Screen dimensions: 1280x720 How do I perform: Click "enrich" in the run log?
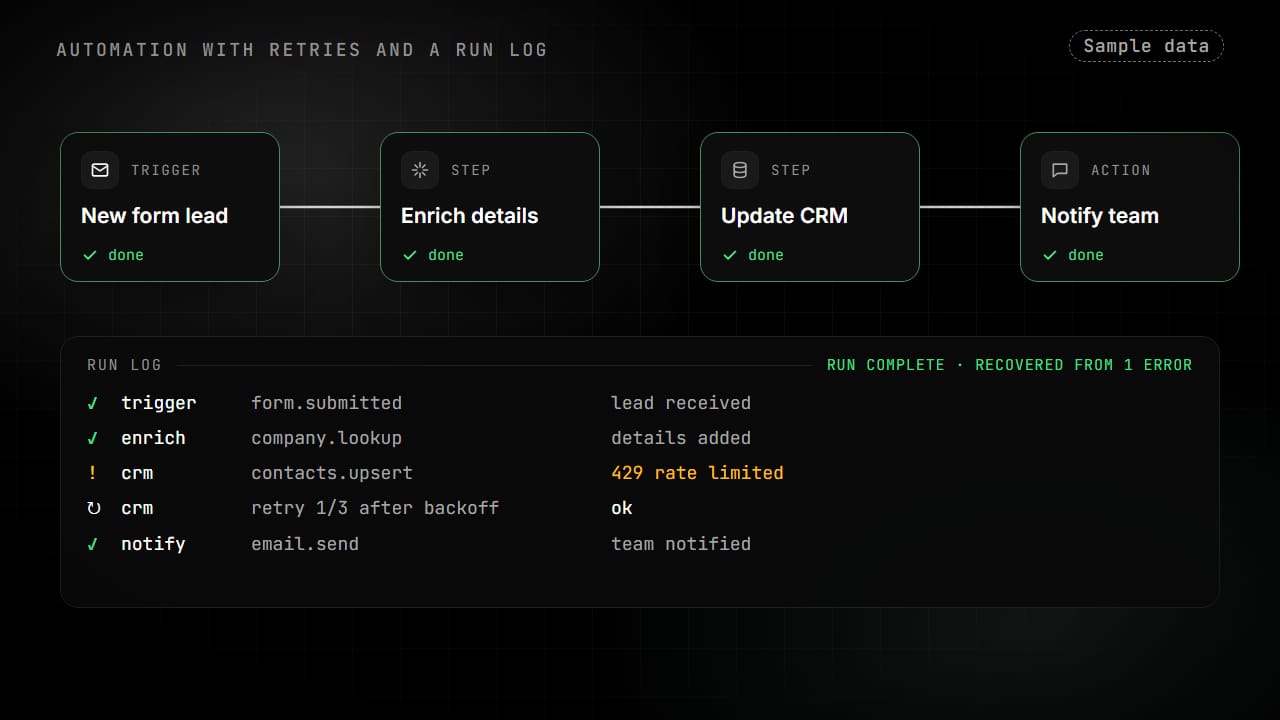(153, 438)
